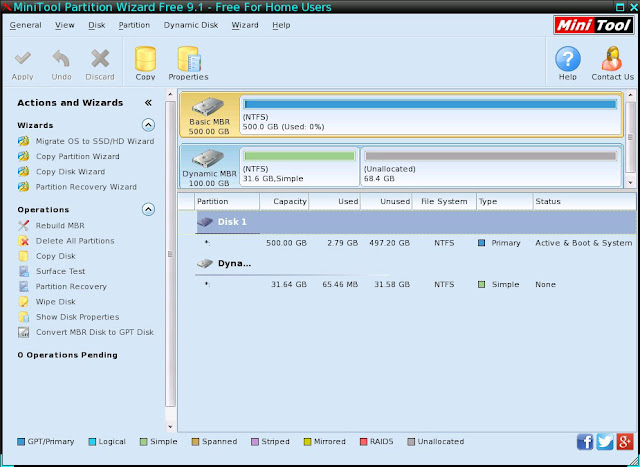Image resolution: width=640 pixels, height=467 pixels.
Task: Open the Properties toolbar icon
Action: pos(189,59)
